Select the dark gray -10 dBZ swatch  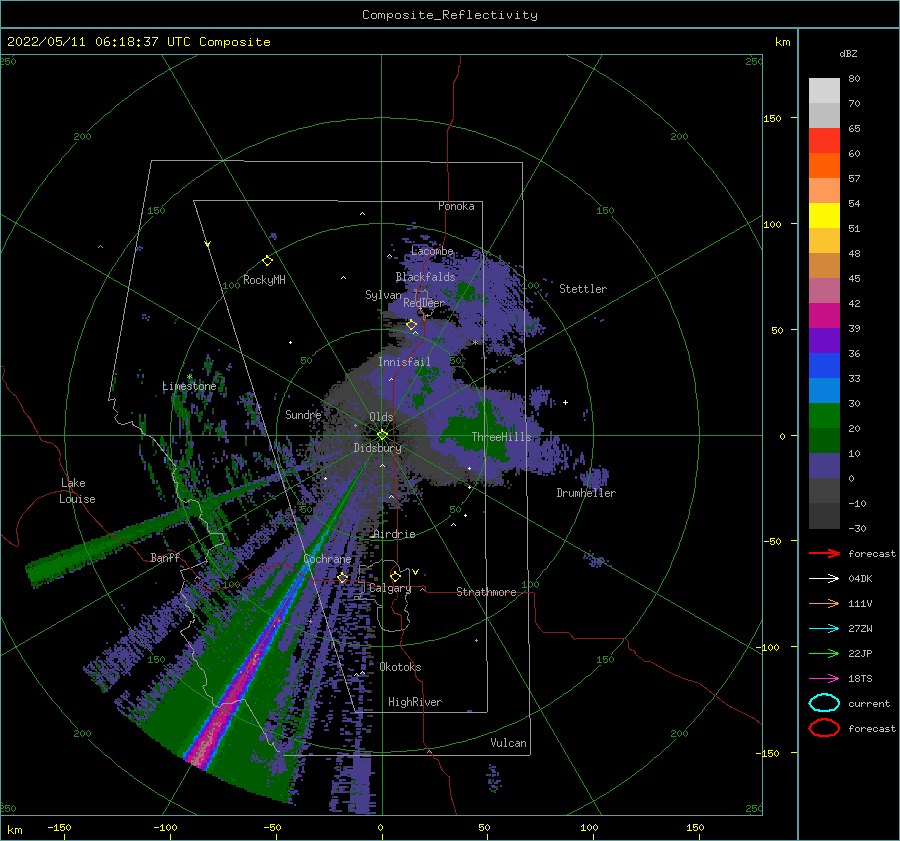[824, 515]
